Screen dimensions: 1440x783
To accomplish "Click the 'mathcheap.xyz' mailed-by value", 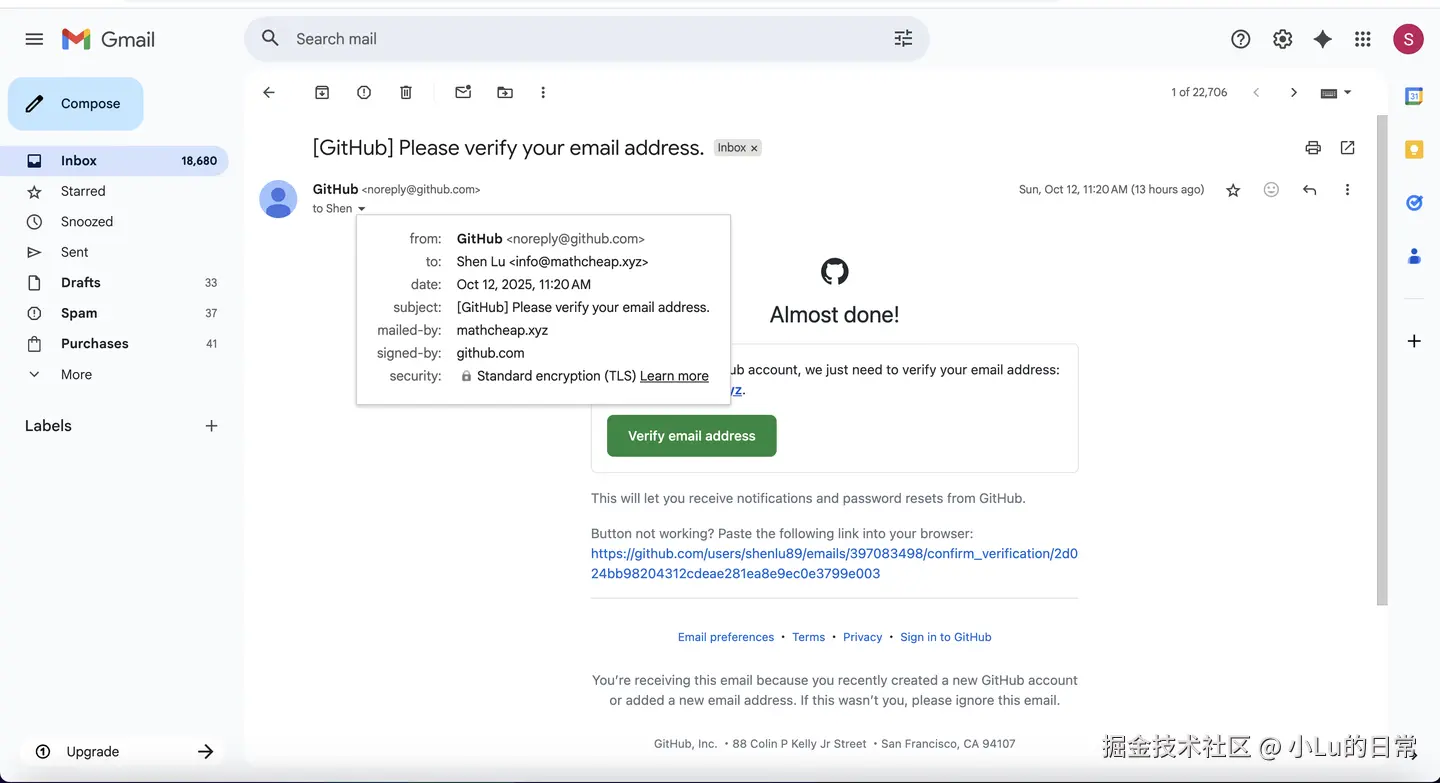I will (502, 330).
